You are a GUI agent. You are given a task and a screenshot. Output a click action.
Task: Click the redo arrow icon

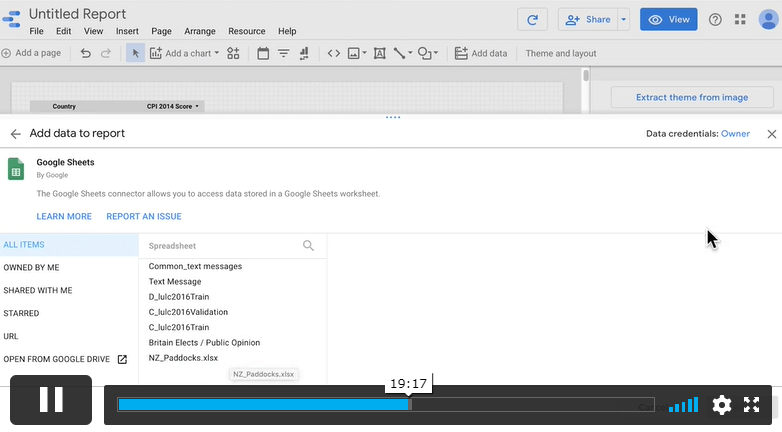tap(106, 53)
